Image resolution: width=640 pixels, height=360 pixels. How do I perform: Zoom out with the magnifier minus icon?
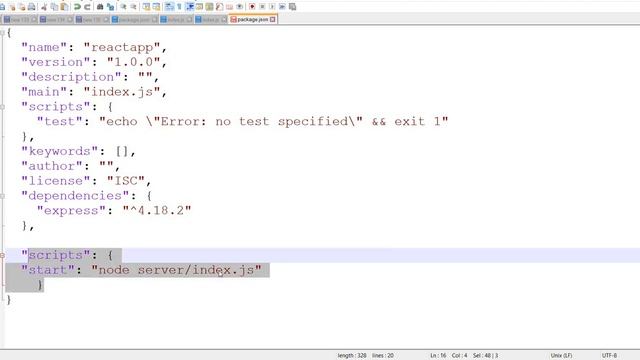pos(133,7)
